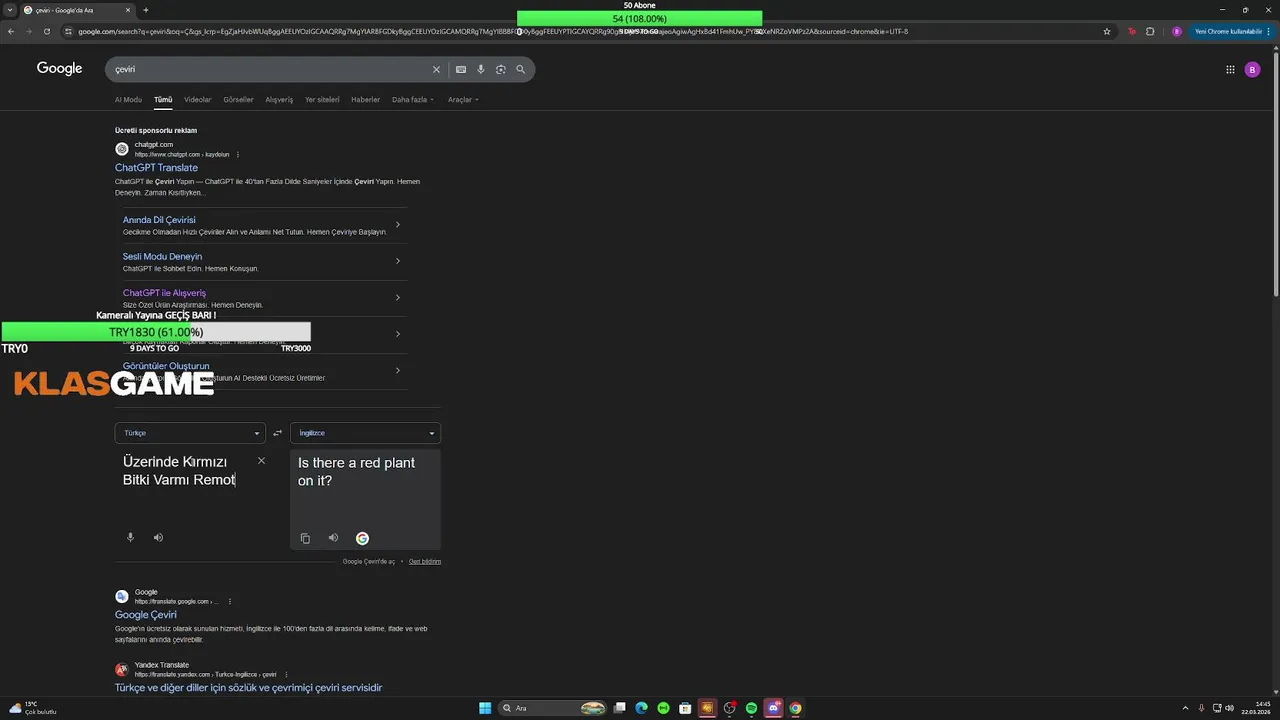Open the Google apps grid
The image size is (1280, 720).
coord(1230,69)
